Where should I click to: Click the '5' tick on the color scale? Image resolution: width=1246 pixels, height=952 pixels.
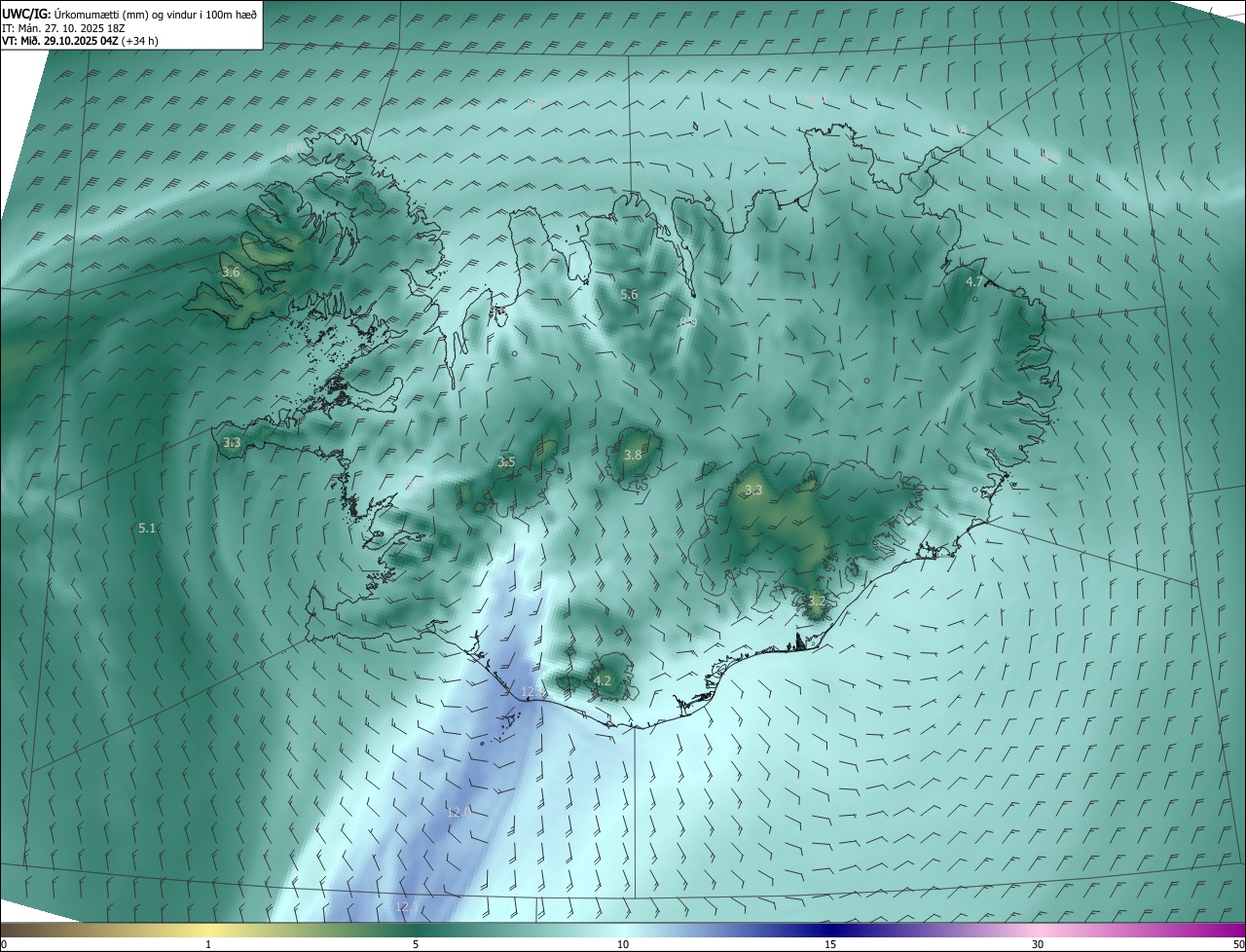[x=416, y=944]
